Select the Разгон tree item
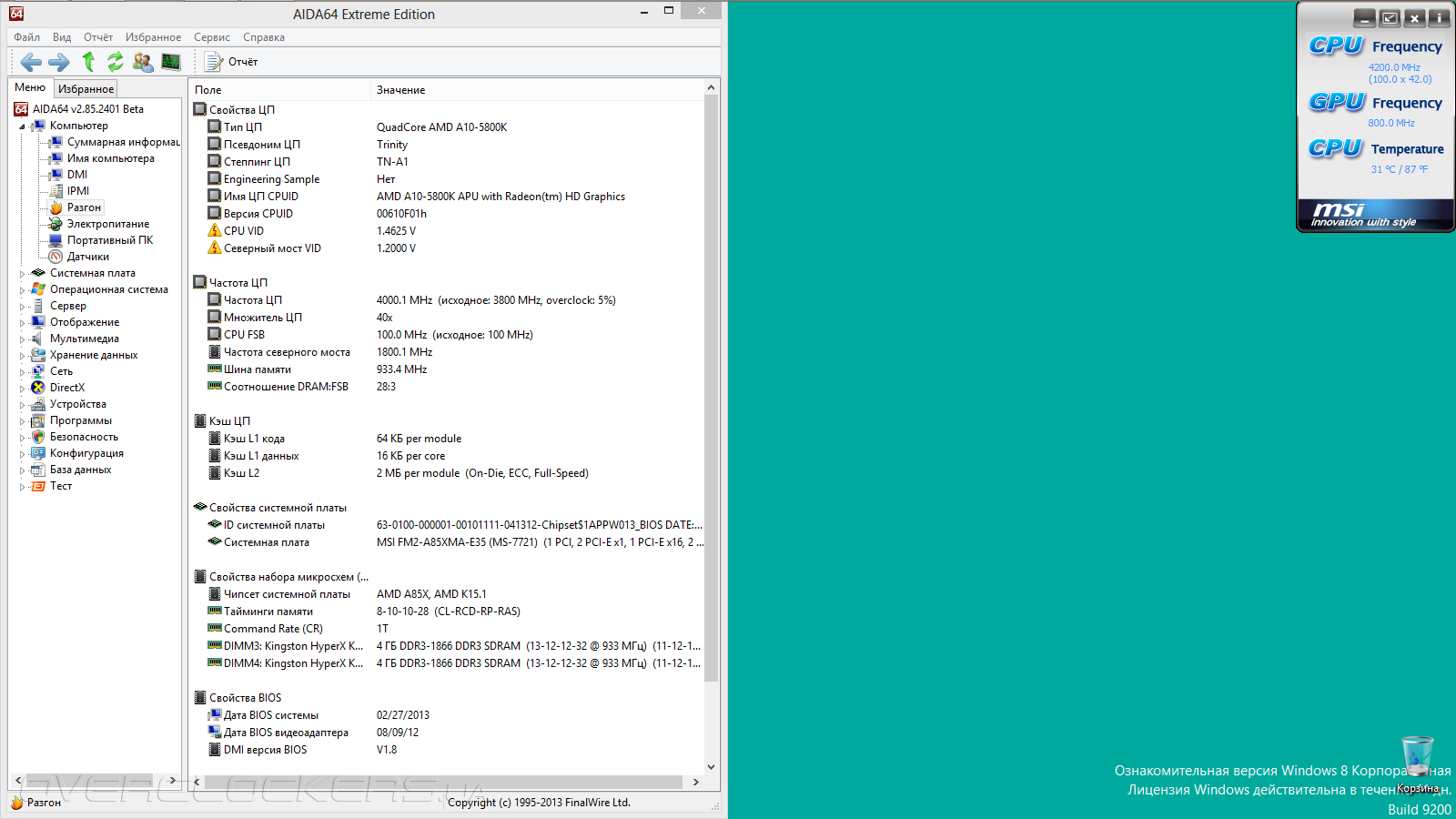This screenshot has height=819, width=1456. (84, 207)
